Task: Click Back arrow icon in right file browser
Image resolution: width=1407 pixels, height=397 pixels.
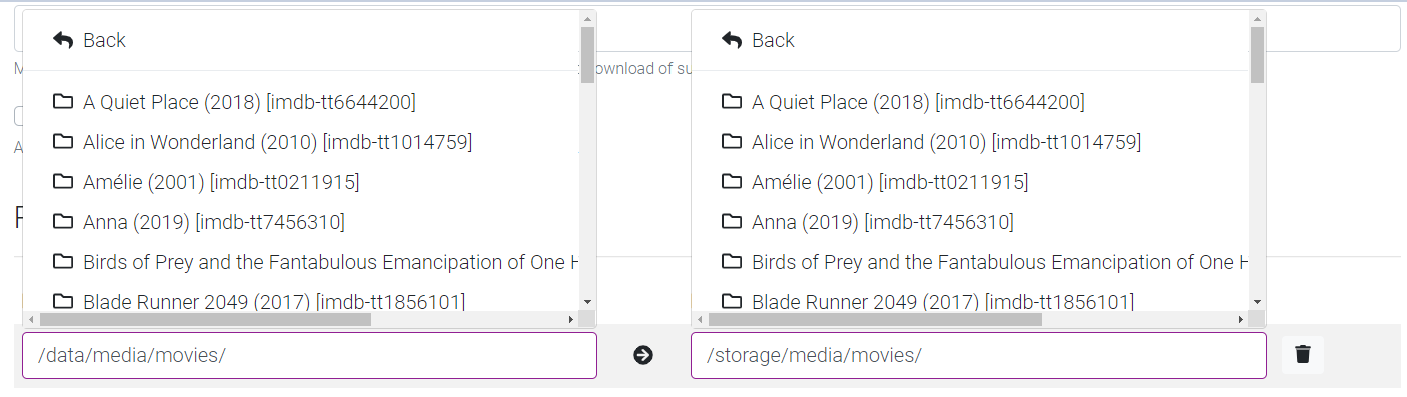Action: point(732,40)
